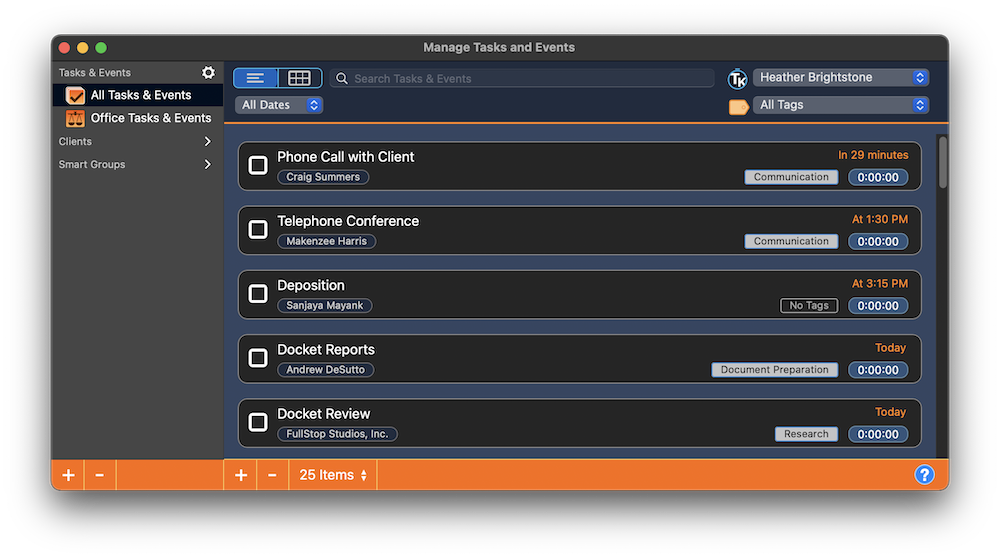Add a new sidebar group with plus

68,475
